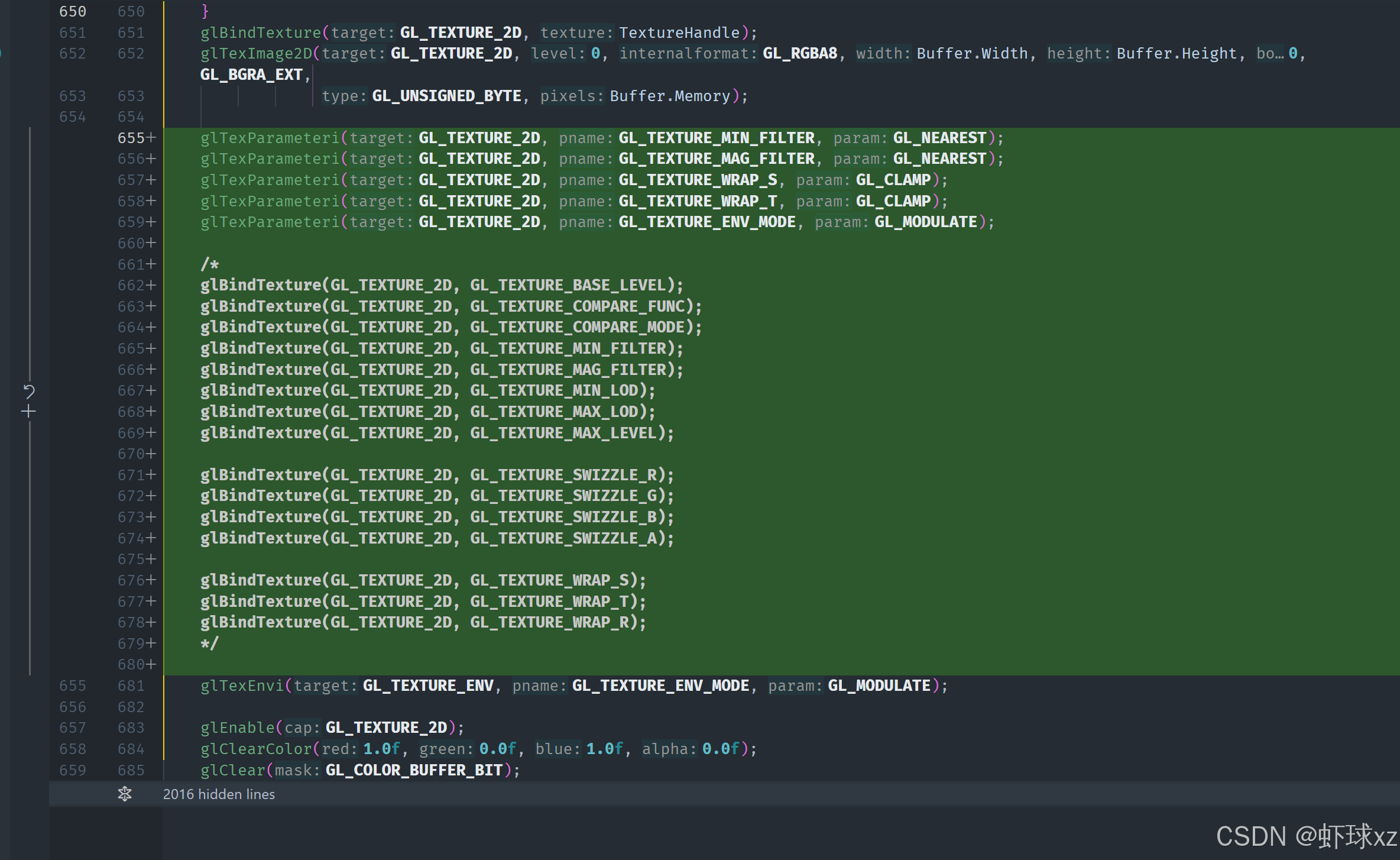Click GL_TEXTURE_SWIZZLE_R in the commented block
This screenshot has height=860, width=1400.
point(563,475)
